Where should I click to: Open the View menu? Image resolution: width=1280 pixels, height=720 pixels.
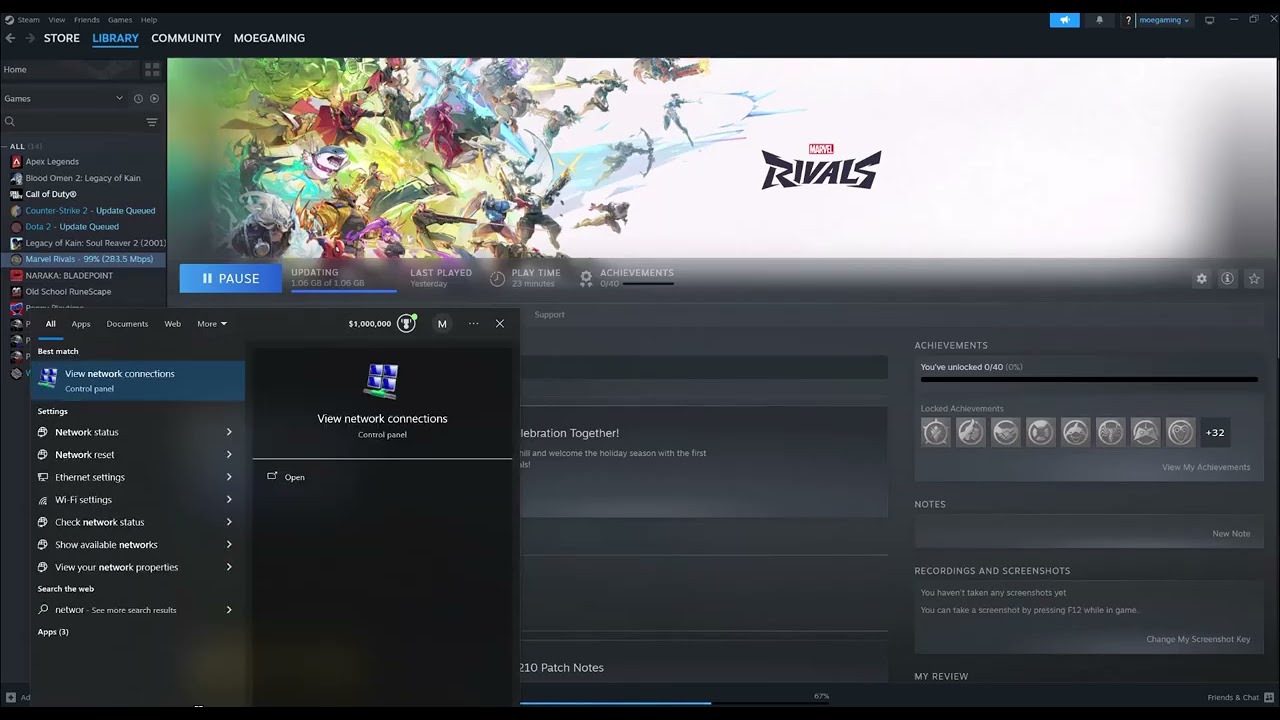point(57,20)
